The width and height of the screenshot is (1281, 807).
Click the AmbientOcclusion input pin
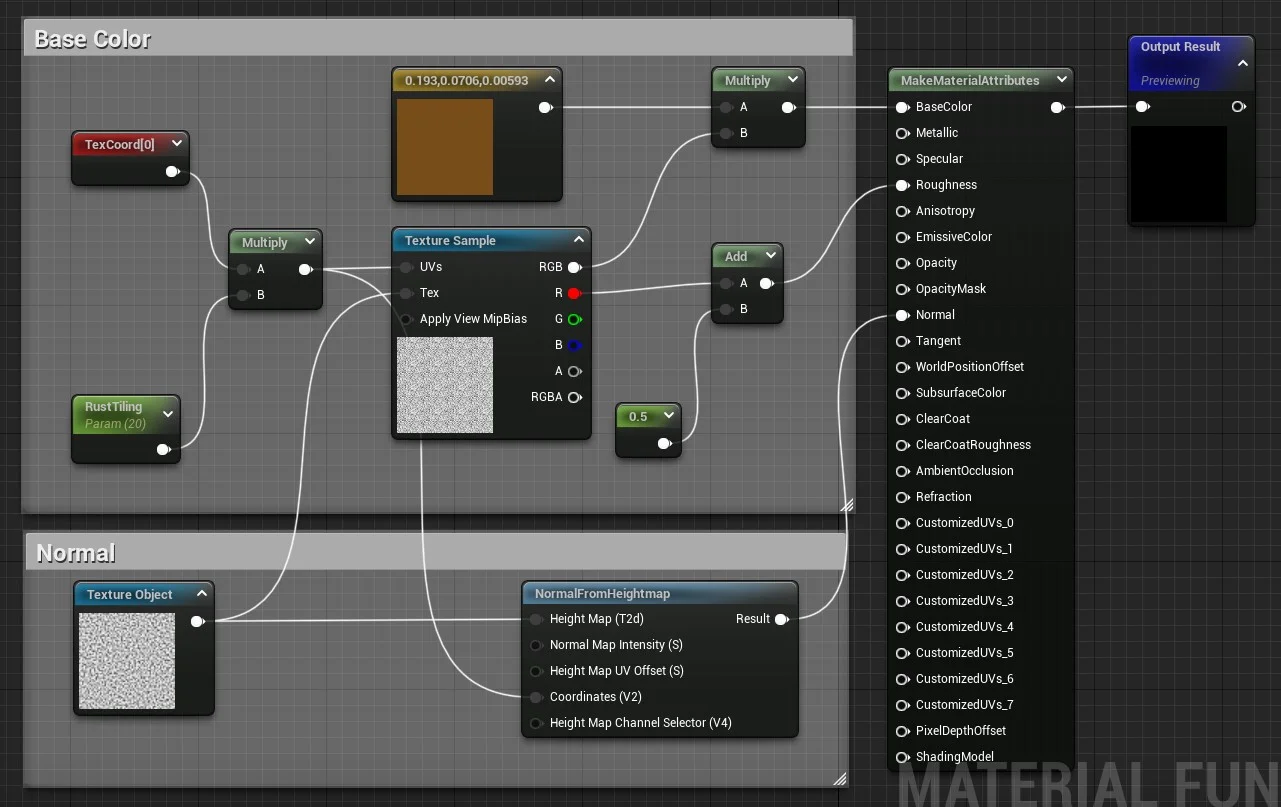click(x=902, y=471)
